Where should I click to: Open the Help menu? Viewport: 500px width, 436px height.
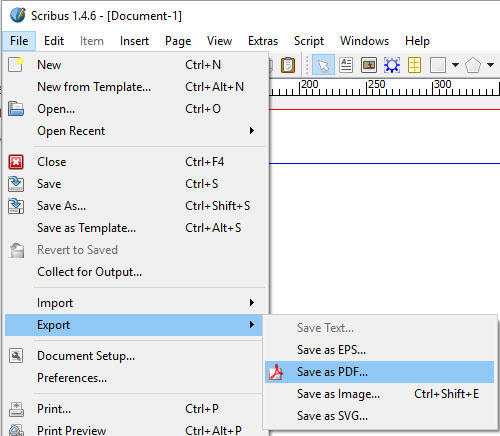tap(417, 41)
